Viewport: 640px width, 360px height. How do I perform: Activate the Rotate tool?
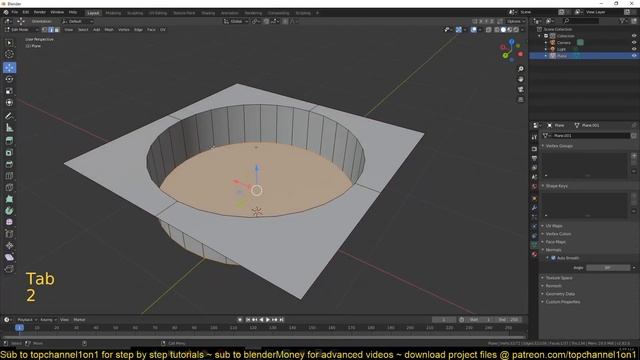click(9, 79)
